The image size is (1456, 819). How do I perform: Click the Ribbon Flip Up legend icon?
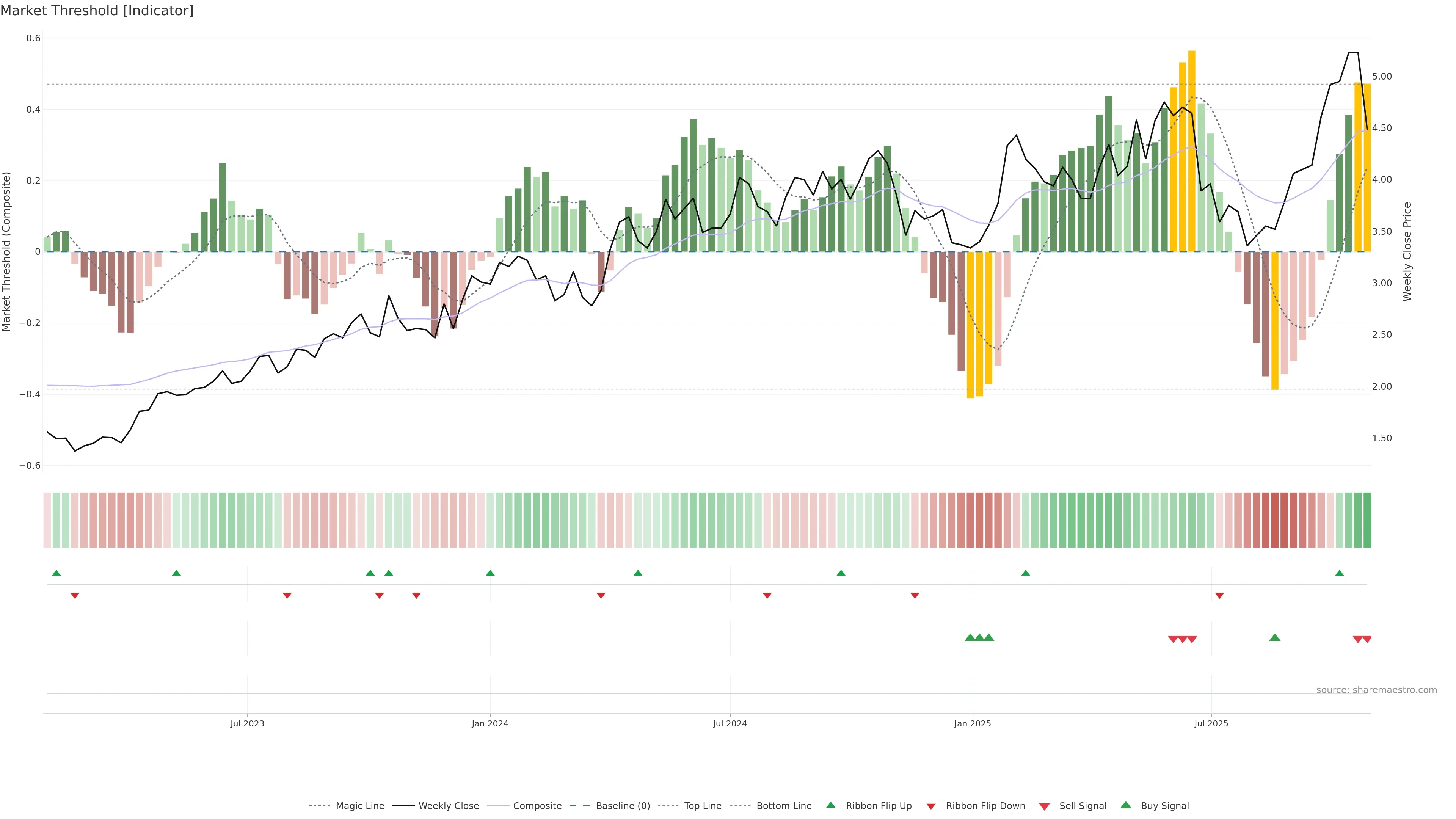click(830, 805)
